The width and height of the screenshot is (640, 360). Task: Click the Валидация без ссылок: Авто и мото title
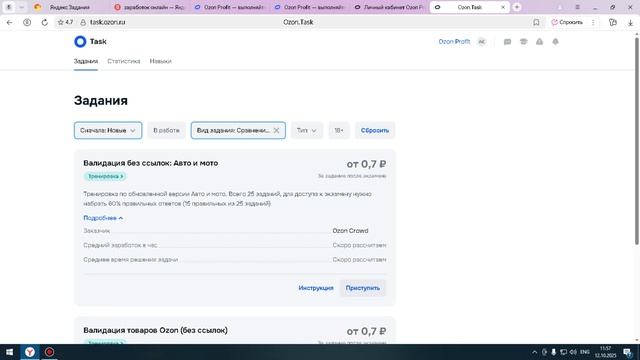click(x=151, y=163)
